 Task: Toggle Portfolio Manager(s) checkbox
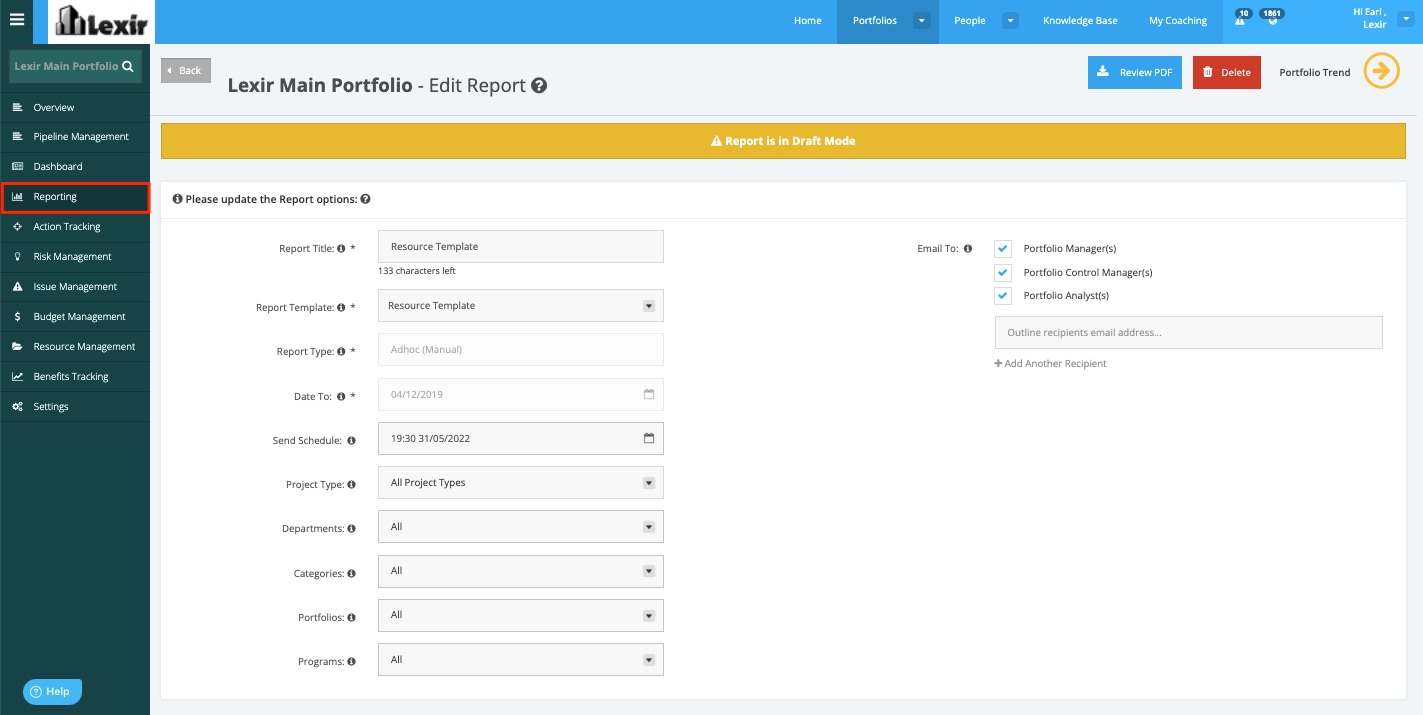(1003, 249)
